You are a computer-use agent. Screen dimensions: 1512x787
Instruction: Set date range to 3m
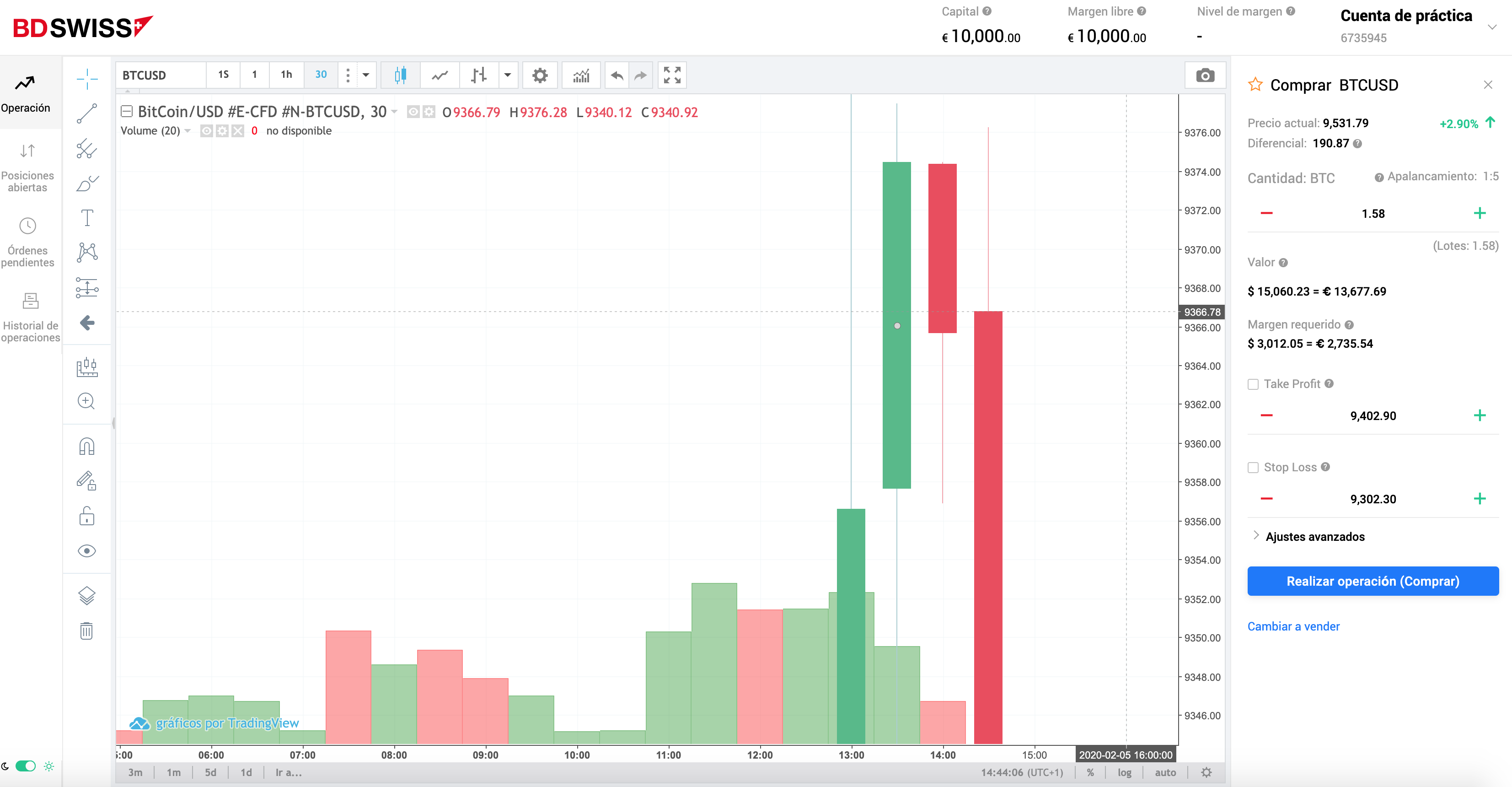[x=135, y=772]
